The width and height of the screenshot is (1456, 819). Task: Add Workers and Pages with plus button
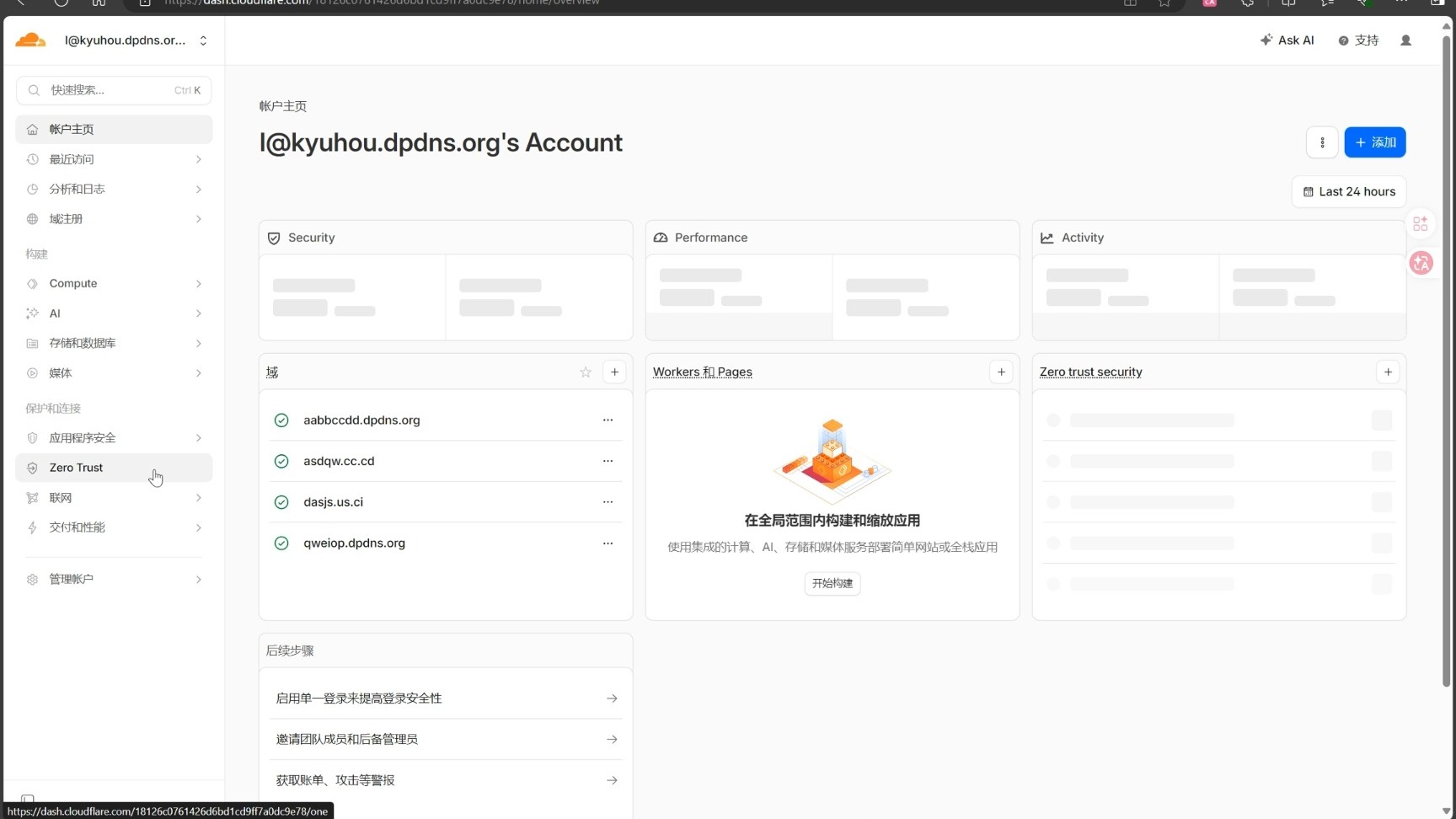[x=1001, y=372]
